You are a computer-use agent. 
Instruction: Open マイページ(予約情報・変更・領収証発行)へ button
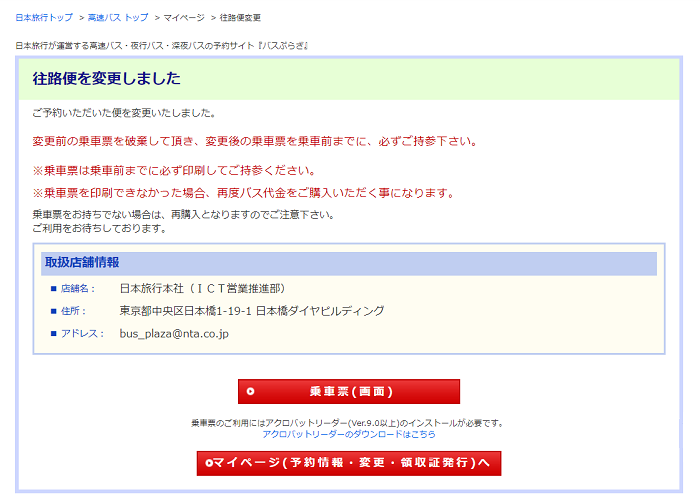click(x=348, y=463)
